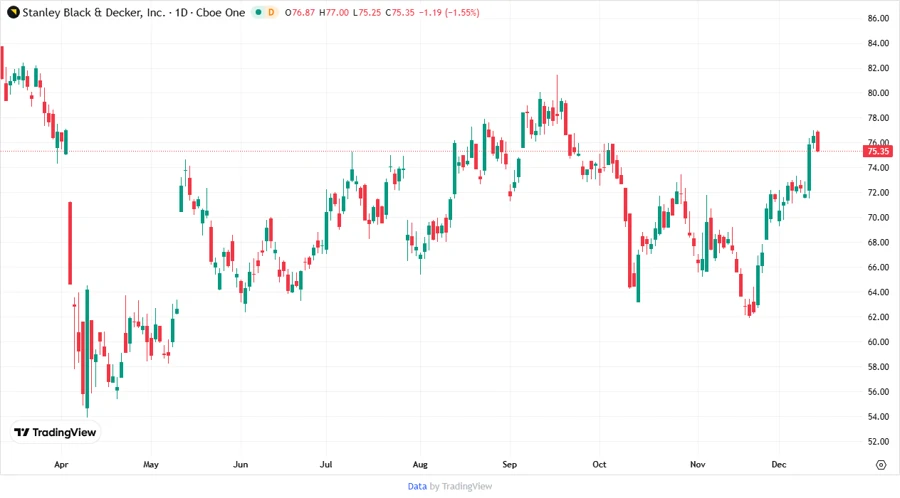Click the close value C75.35
Viewport: 900px width, 498px height.
pos(400,12)
